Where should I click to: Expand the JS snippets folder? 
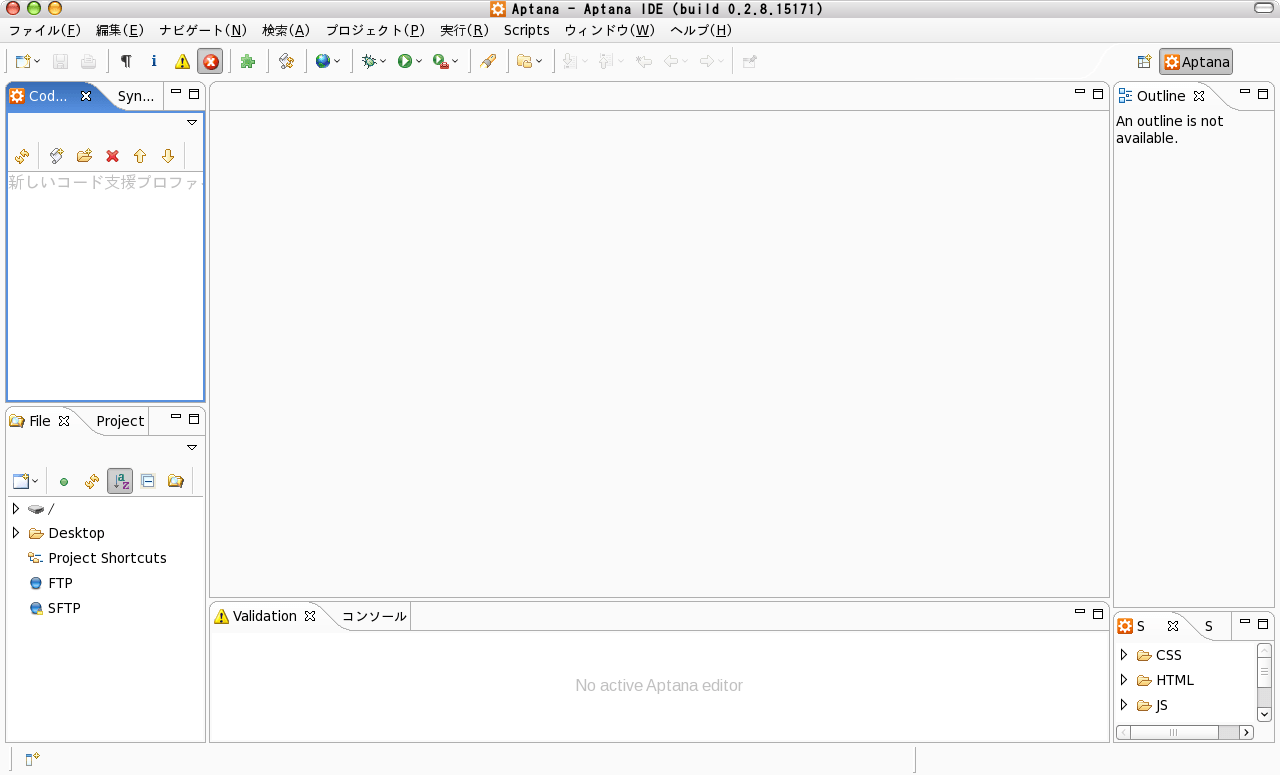[1124, 705]
